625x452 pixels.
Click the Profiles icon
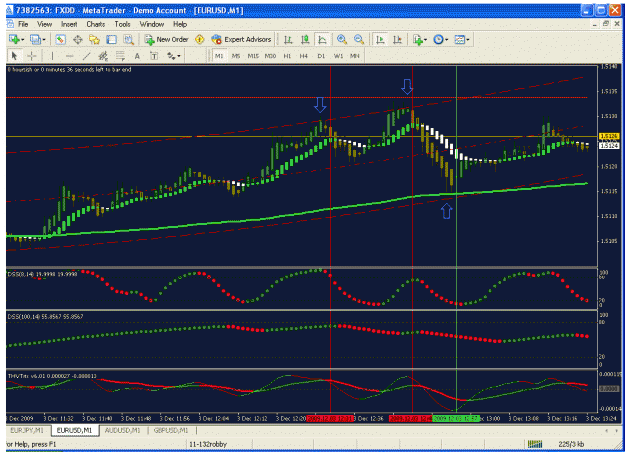click(35, 39)
